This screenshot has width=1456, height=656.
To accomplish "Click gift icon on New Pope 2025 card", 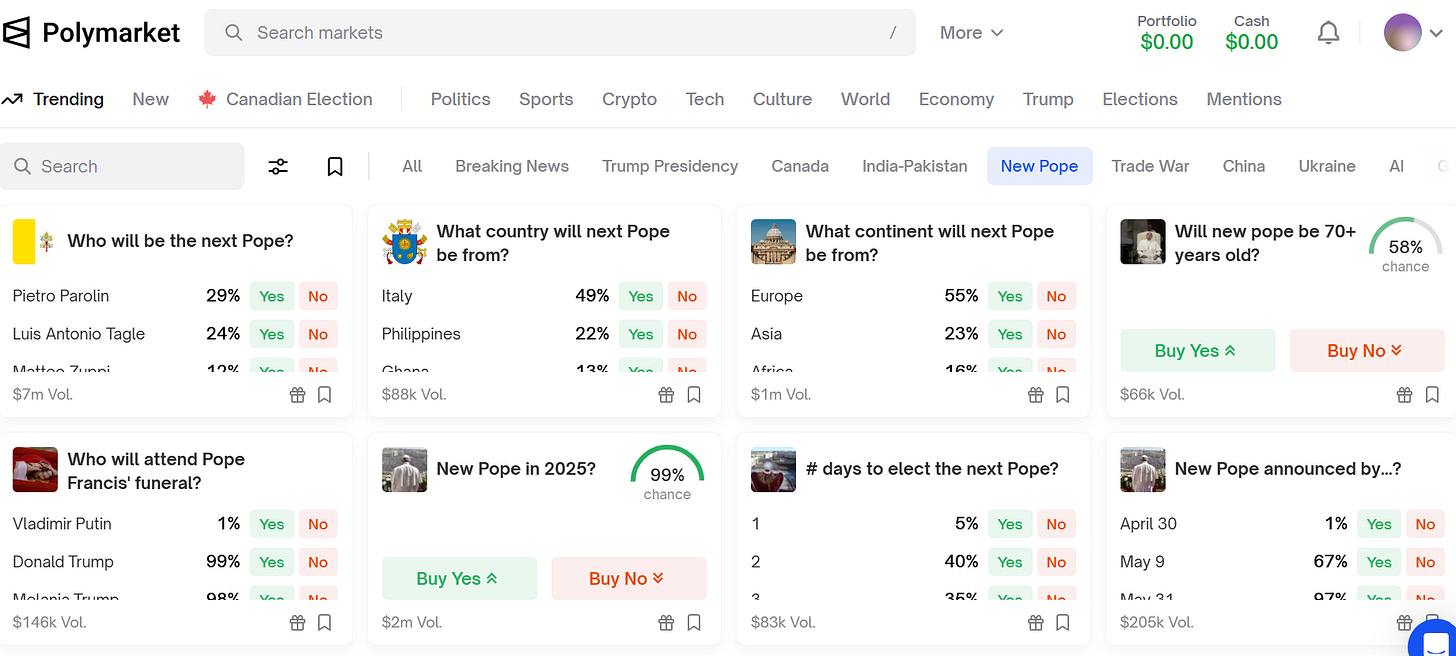I will 666,623.
